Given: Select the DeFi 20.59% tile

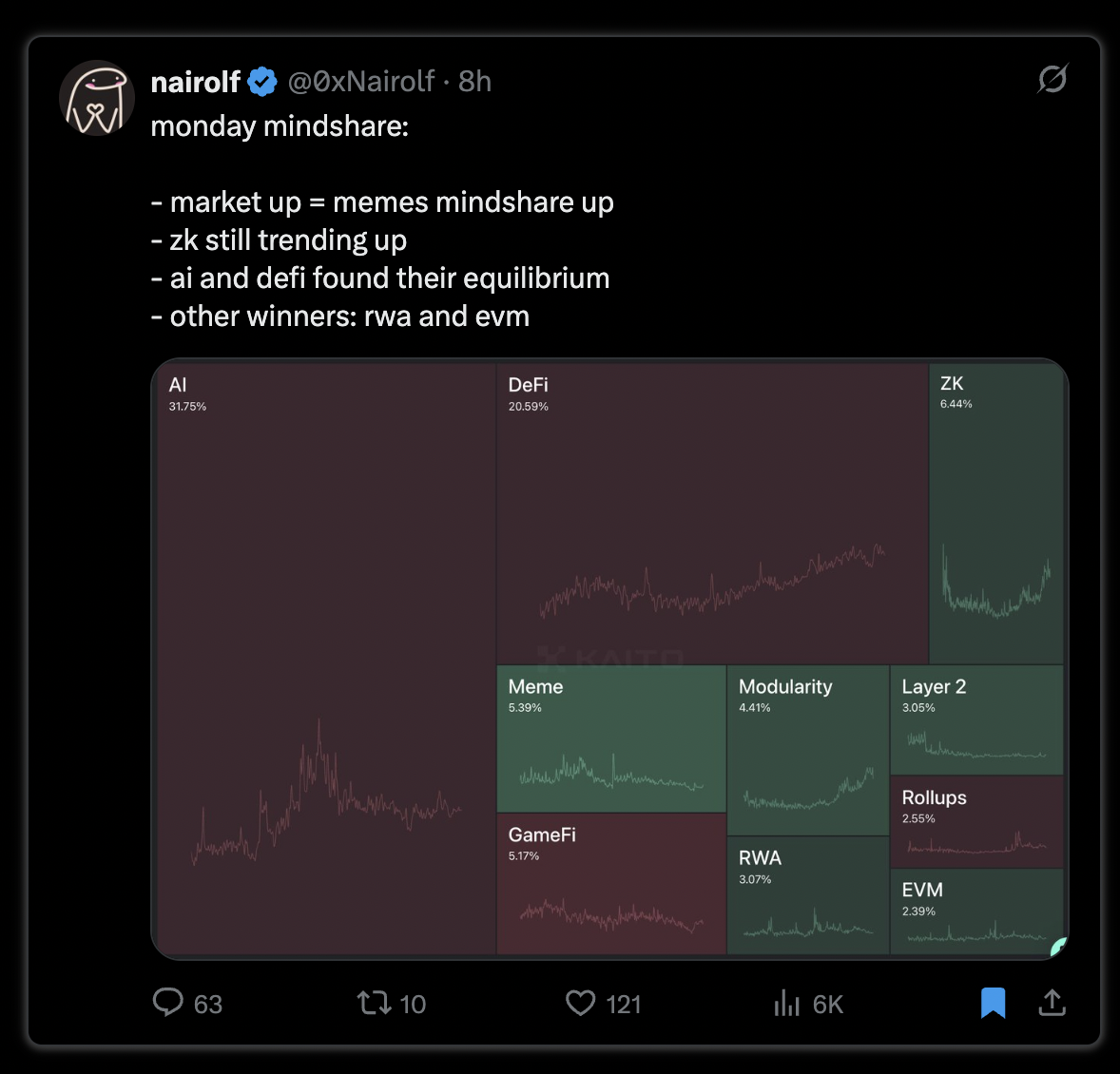Looking at the screenshot, I should 712,514.
